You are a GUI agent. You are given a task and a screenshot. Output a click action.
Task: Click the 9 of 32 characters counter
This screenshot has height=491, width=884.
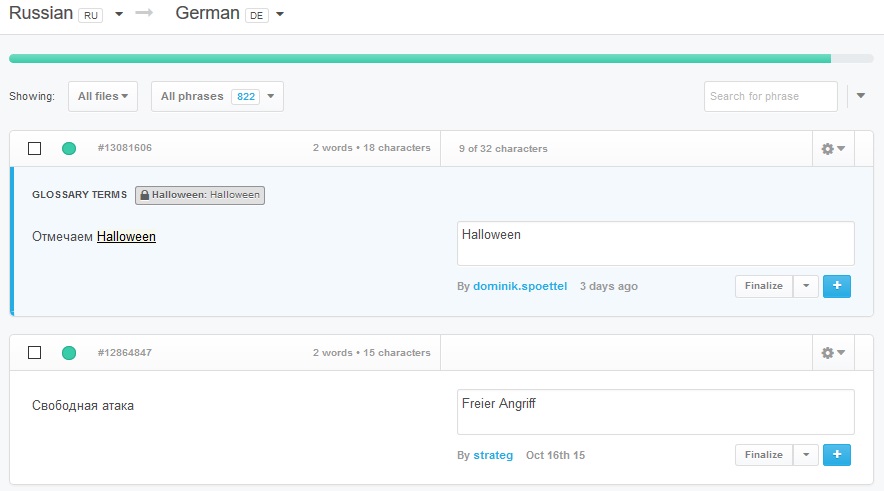click(503, 148)
